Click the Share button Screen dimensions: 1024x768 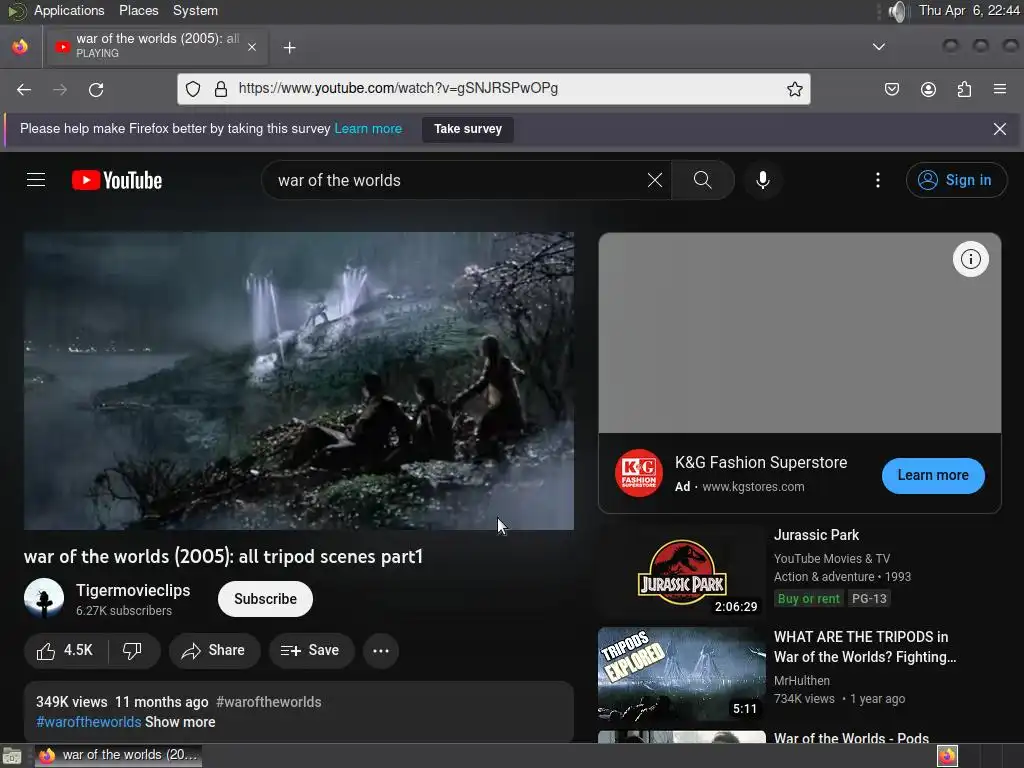[x=214, y=650]
